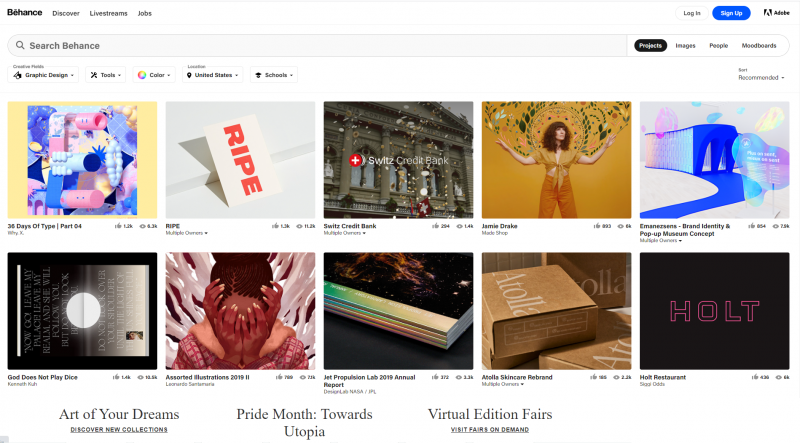This screenshot has height=443, width=800.
Task: Click the Schools graduation cap icon
Action: (258, 75)
